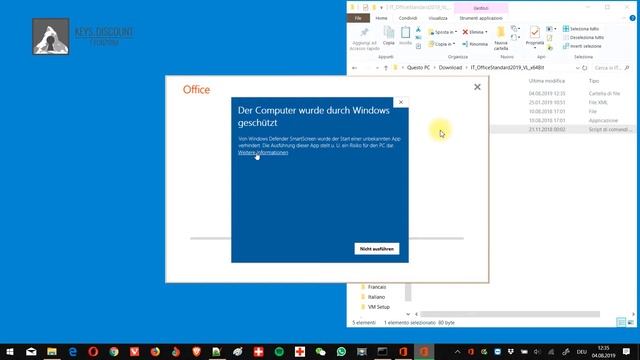Image resolution: width=640 pixels, height=360 pixels.
Task: Click the Copia icon in ribbon
Action: (389, 33)
